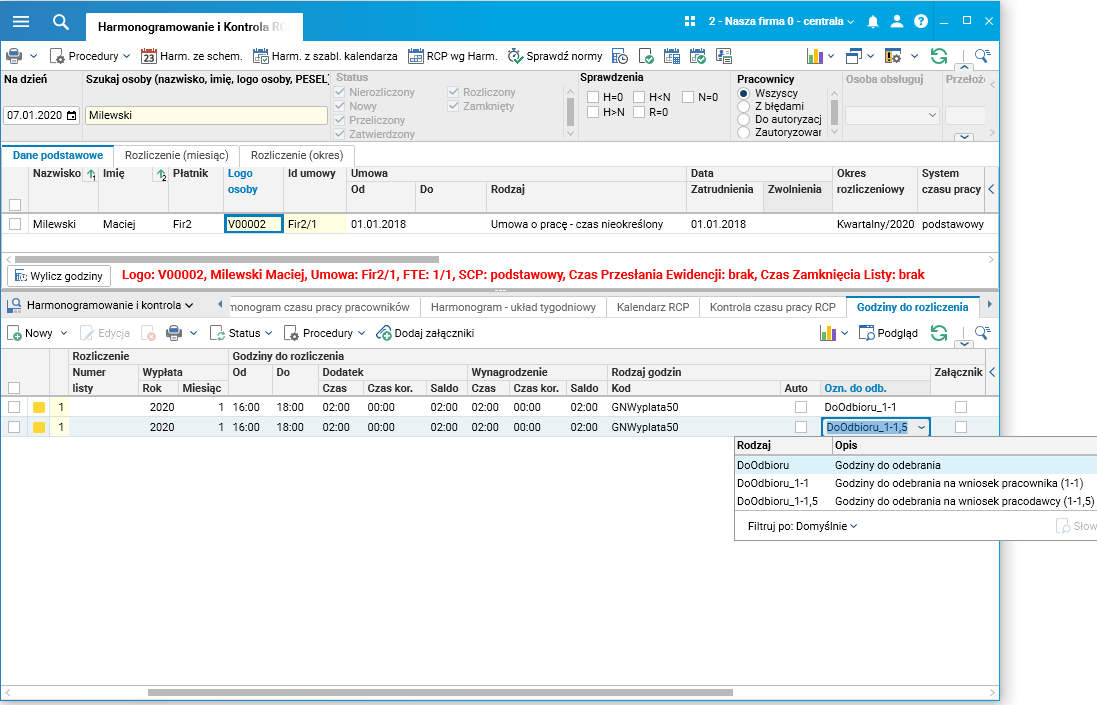This screenshot has height=705, width=1097.
Task: Click the person list form icon
Action: click(x=723, y=56)
